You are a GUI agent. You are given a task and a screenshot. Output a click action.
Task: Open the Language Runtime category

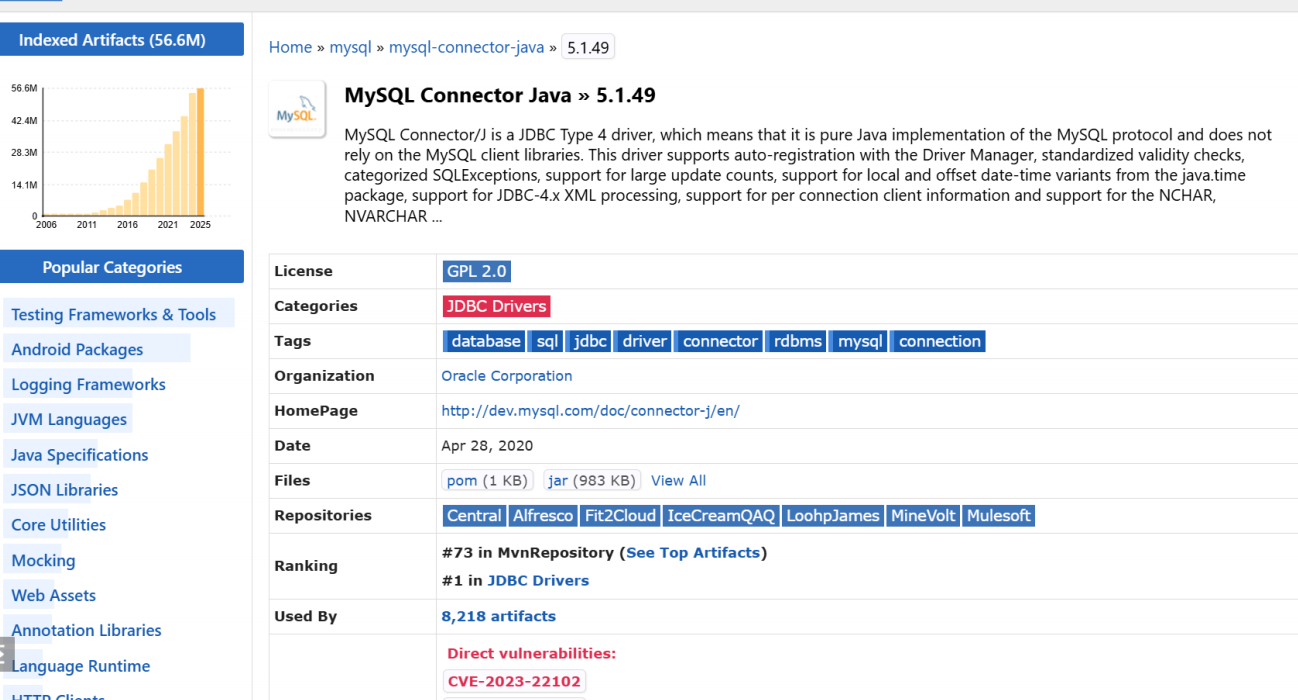click(80, 666)
